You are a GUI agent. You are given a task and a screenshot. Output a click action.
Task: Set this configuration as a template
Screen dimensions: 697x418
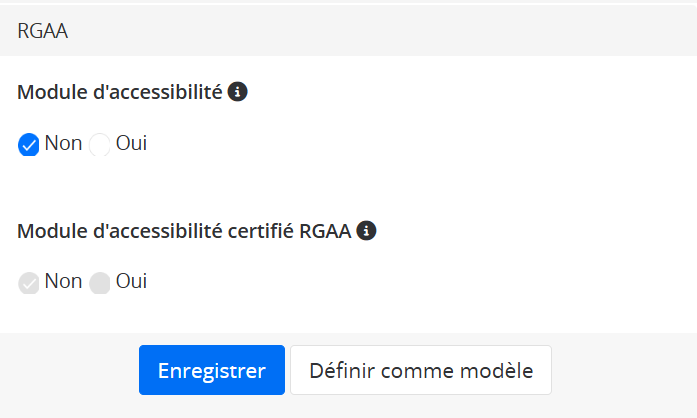(x=421, y=370)
